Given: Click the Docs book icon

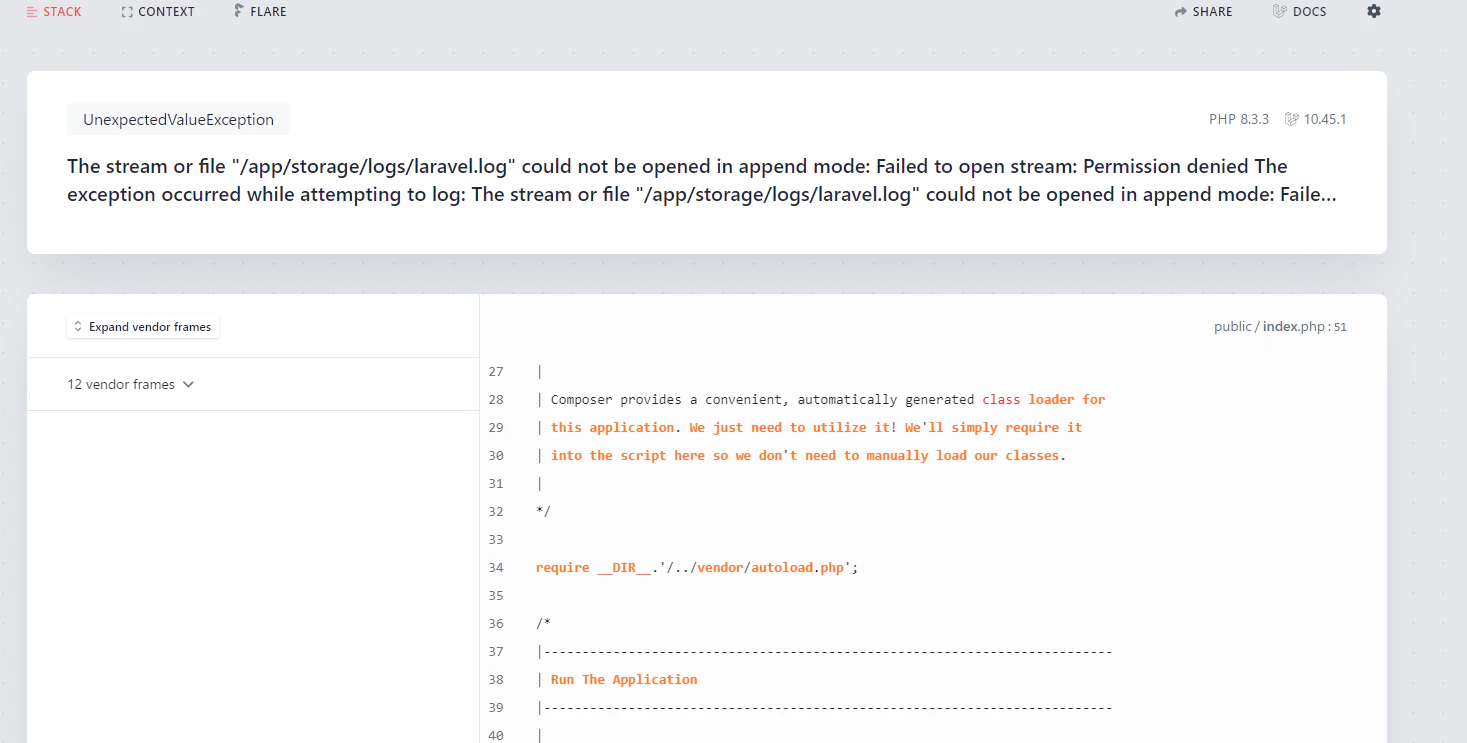Looking at the screenshot, I should pos(1279,11).
